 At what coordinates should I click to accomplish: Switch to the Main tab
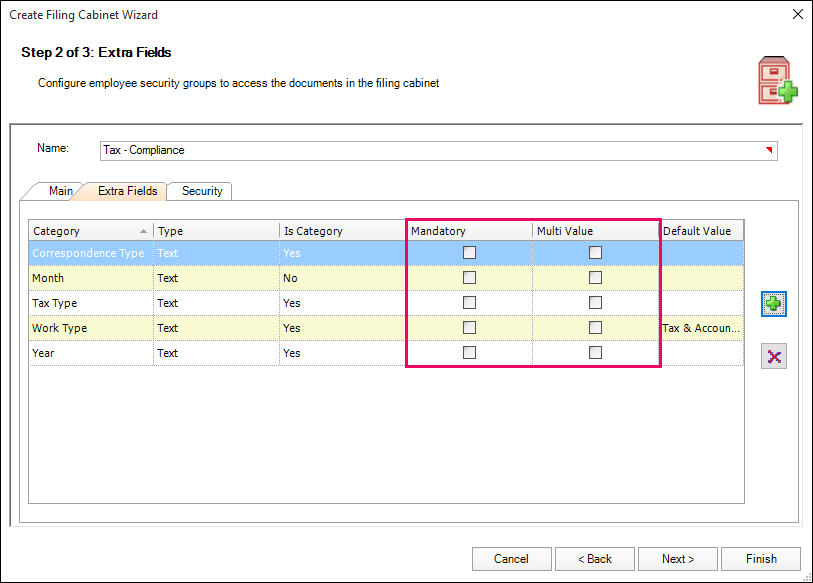(x=60, y=191)
